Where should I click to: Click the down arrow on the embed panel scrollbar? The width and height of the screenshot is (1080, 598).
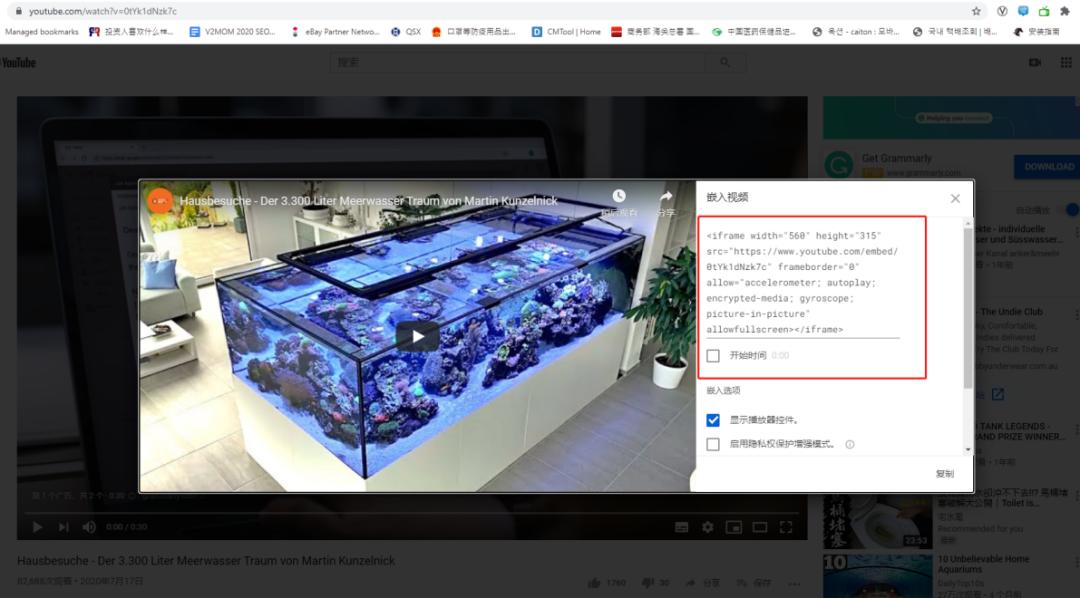[966, 451]
